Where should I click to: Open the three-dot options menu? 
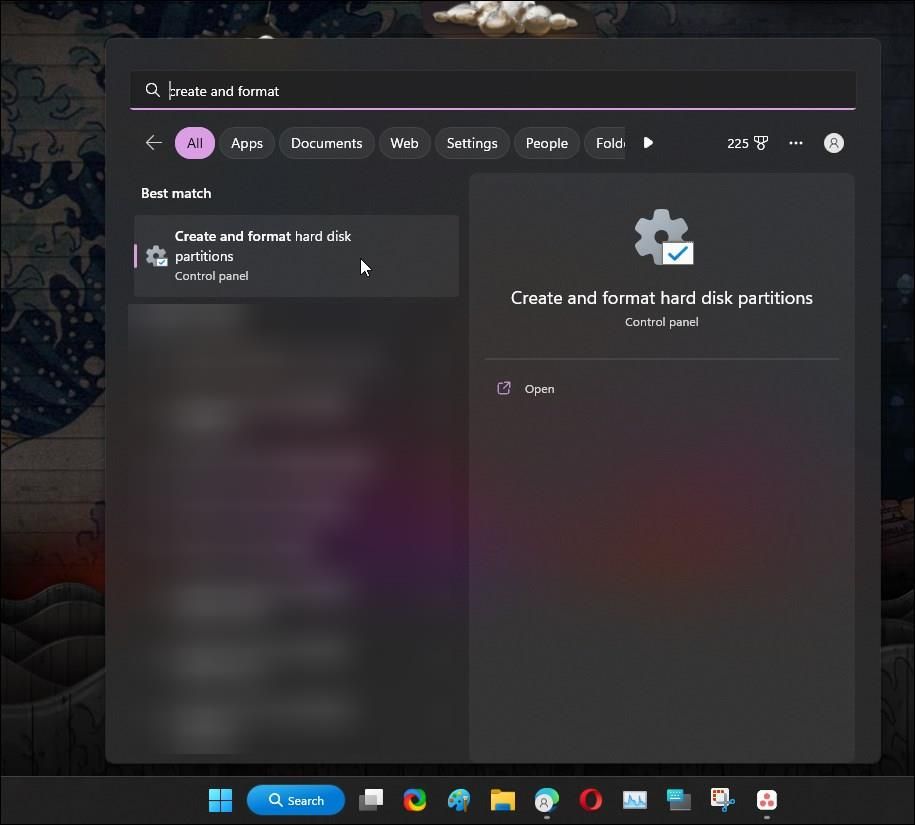point(795,143)
